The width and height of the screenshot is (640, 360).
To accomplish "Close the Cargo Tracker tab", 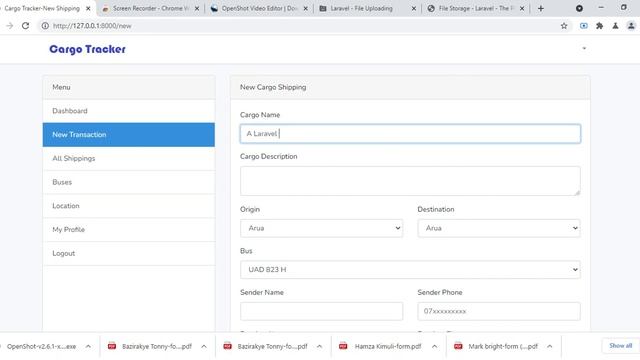I will pos(88,8).
